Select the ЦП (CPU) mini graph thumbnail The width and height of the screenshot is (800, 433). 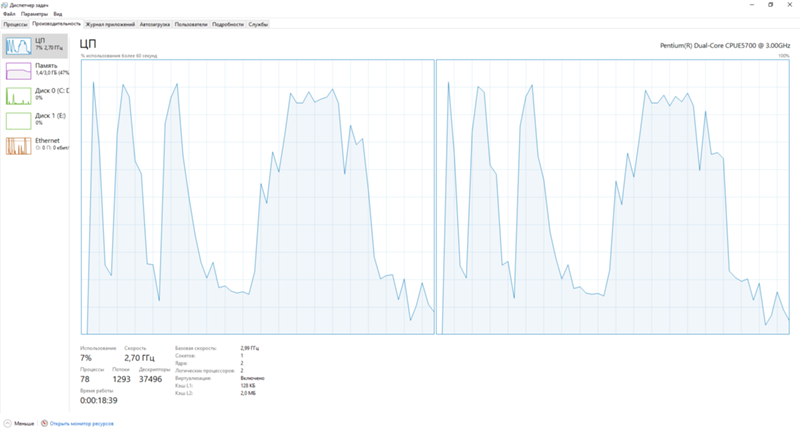[18, 44]
